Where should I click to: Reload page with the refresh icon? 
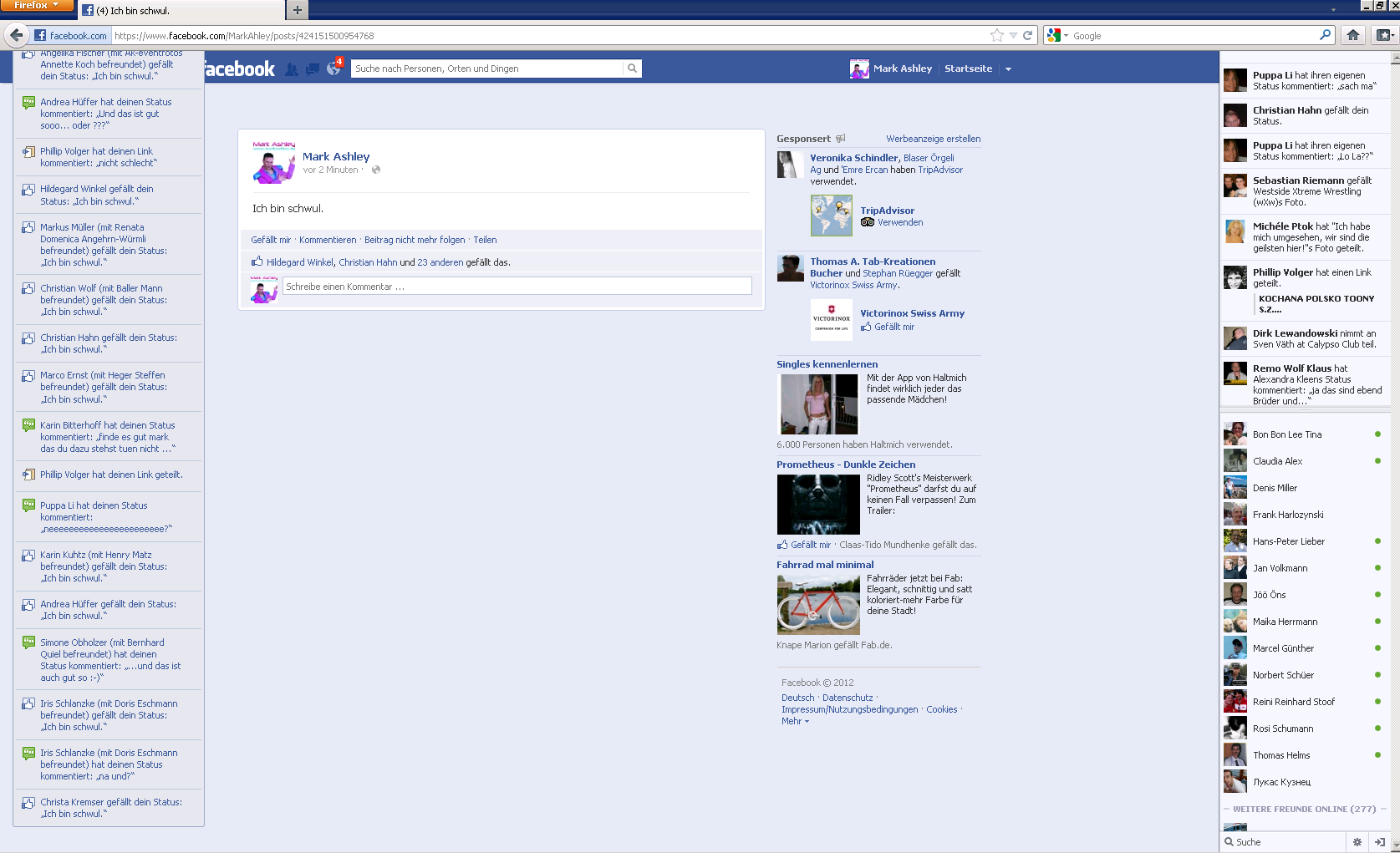[1028, 35]
